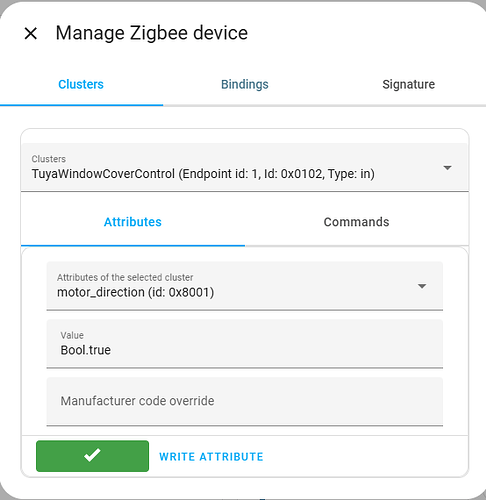Open the Signature tab
The width and height of the screenshot is (486, 500).
tap(408, 84)
